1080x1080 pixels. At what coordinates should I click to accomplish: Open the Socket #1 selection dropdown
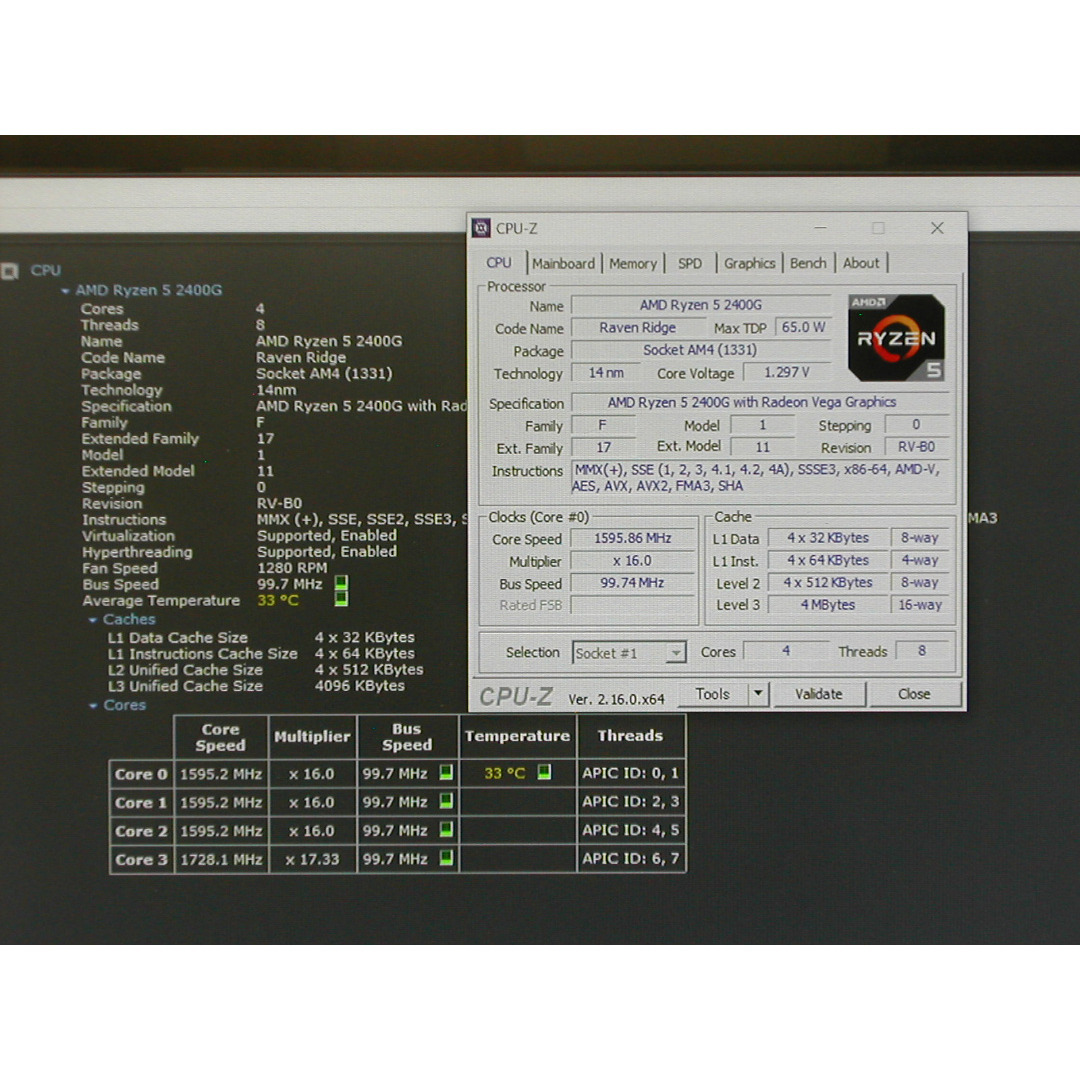point(676,652)
